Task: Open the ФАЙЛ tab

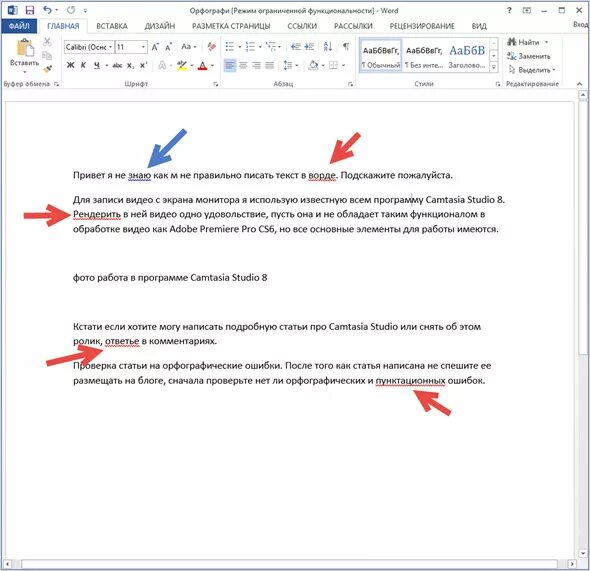Action: click(x=19, y=26)
